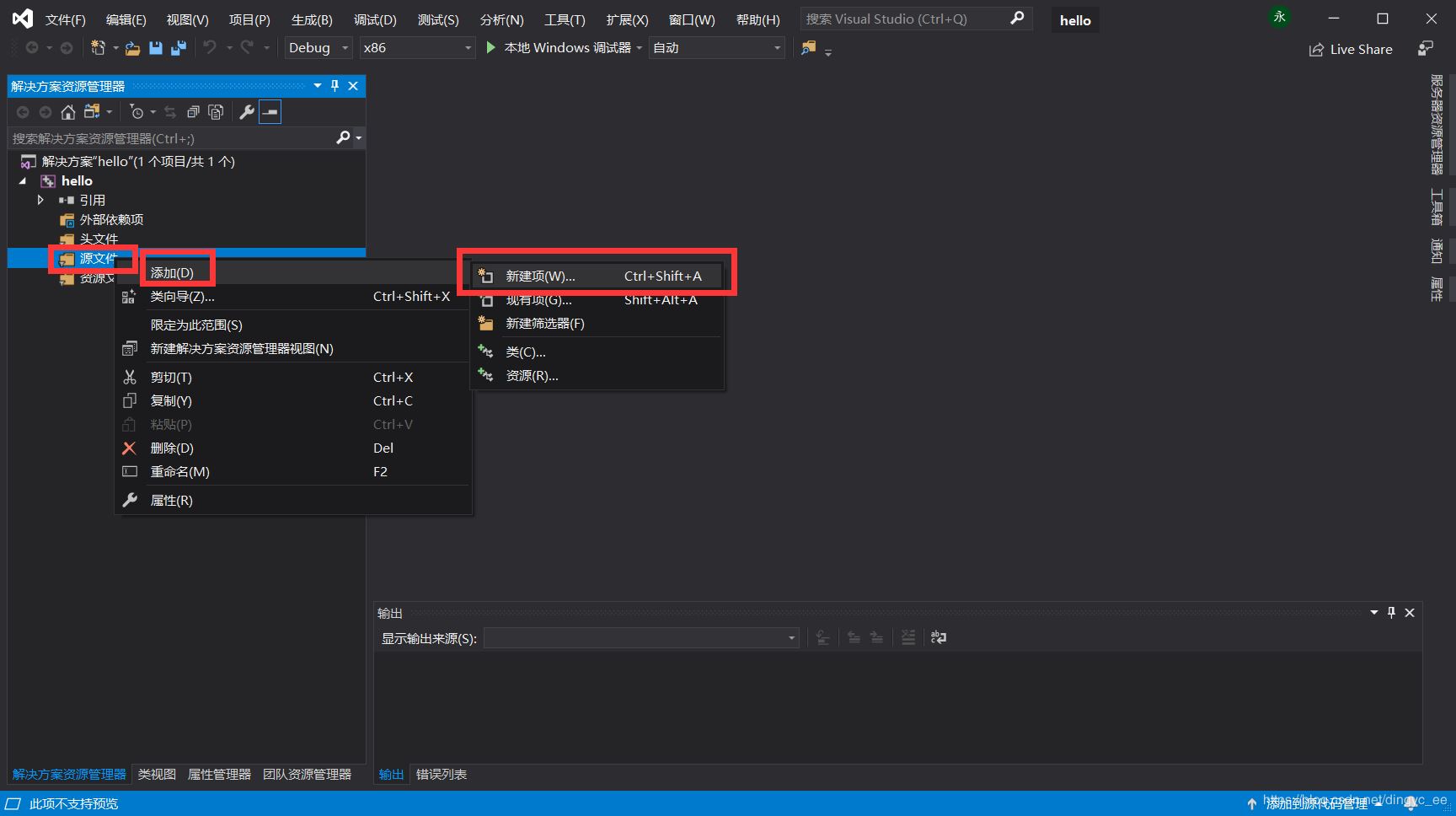Click the Show All Files icon
The height and width of the screenshot is (816, 1456).
pyautogui.click(x=216, y=112)
